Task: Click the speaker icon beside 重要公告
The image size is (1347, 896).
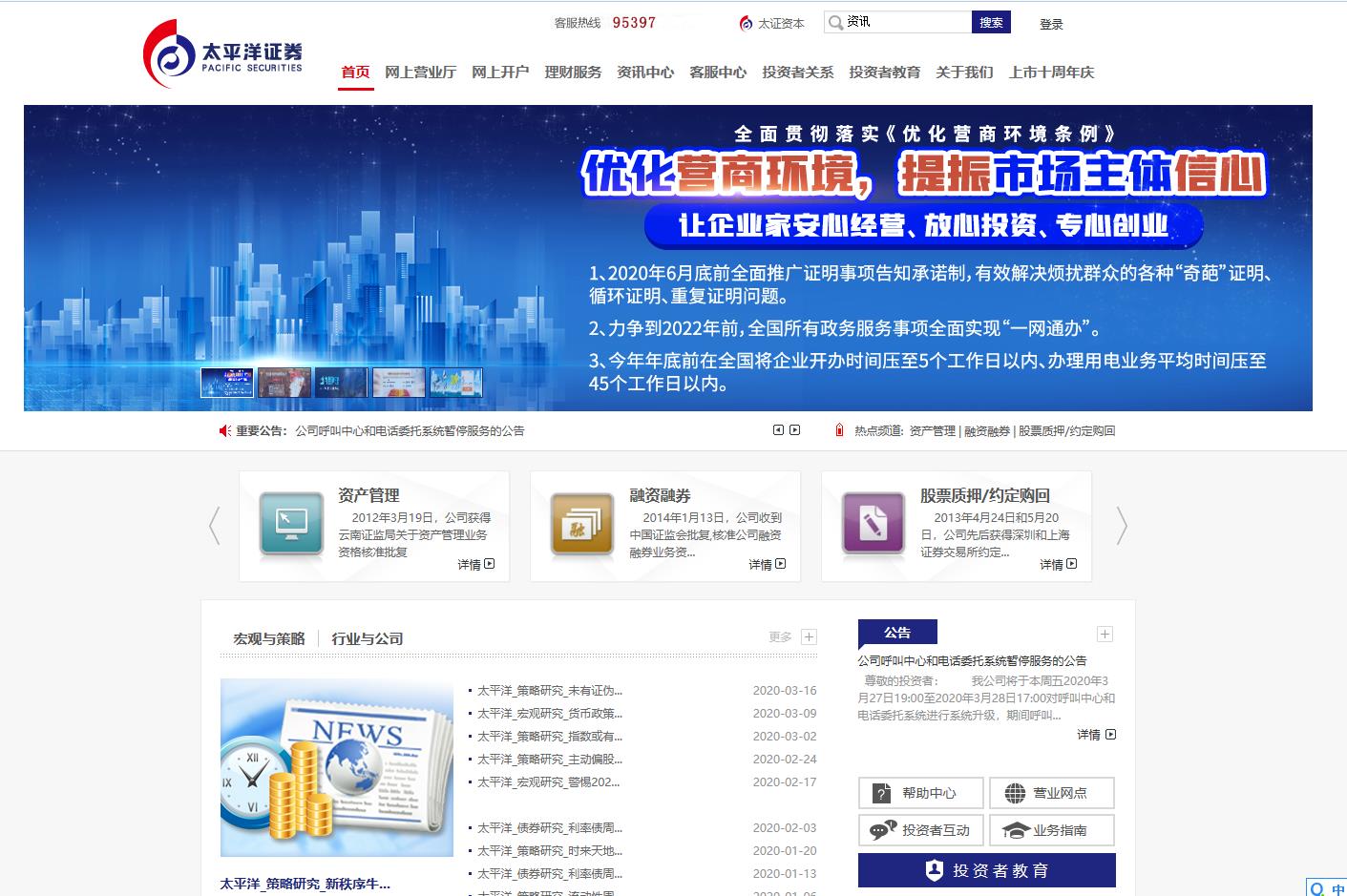Action: (x=225, y=430)
